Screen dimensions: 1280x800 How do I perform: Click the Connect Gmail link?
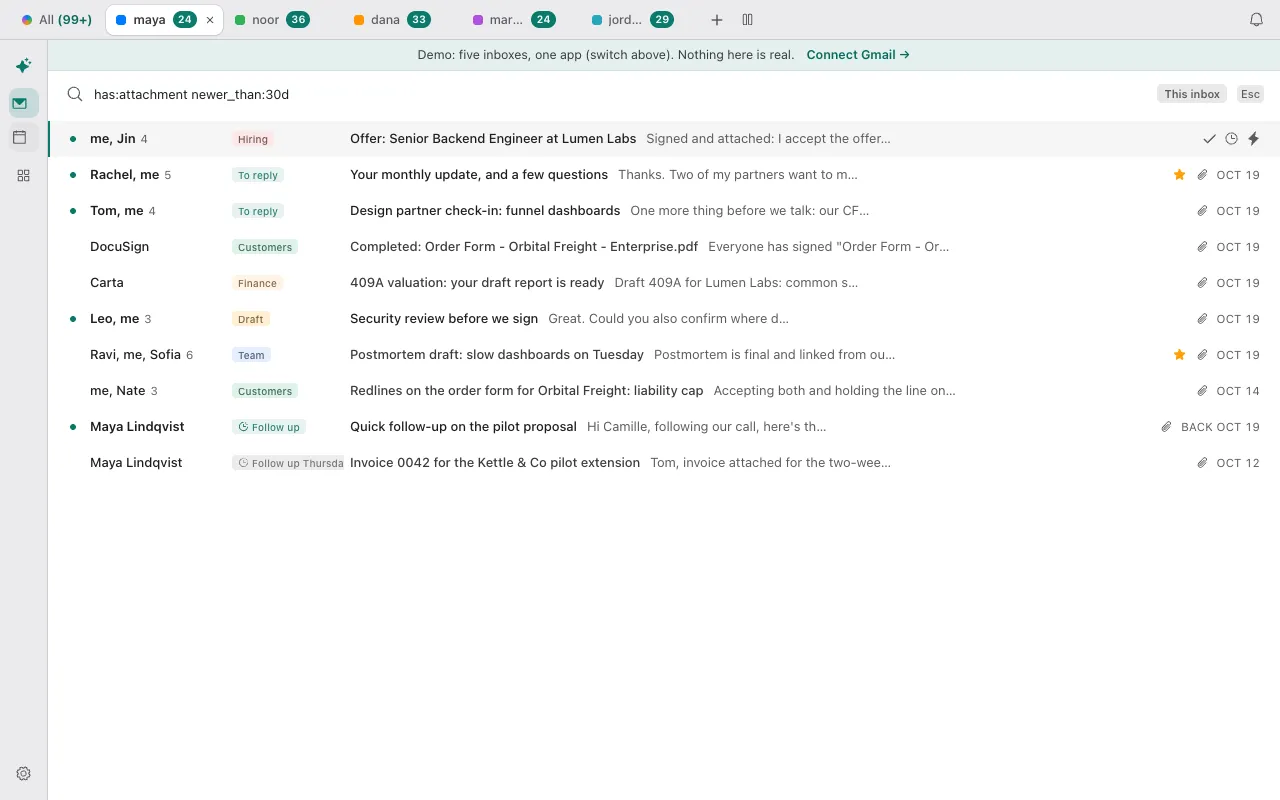[858, 55]
